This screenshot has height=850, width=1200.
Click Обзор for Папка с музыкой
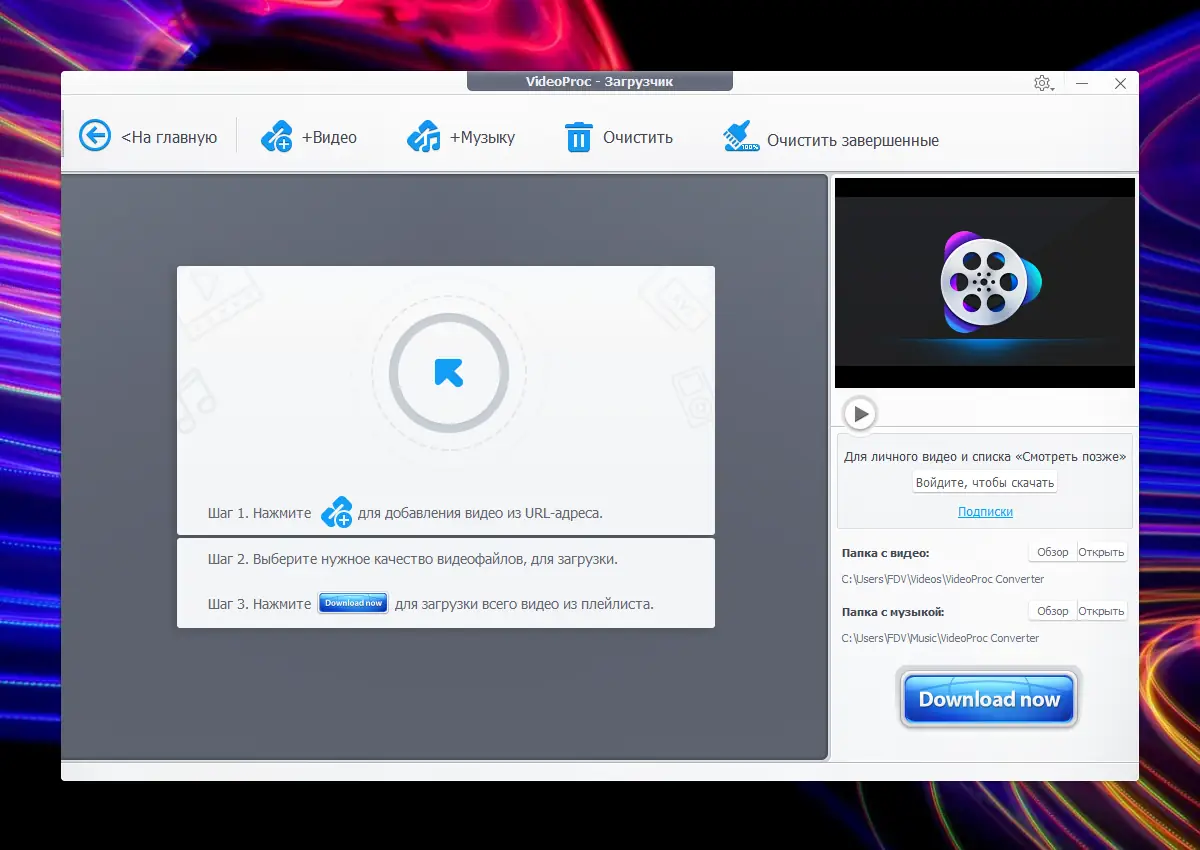pos(1052,611)
